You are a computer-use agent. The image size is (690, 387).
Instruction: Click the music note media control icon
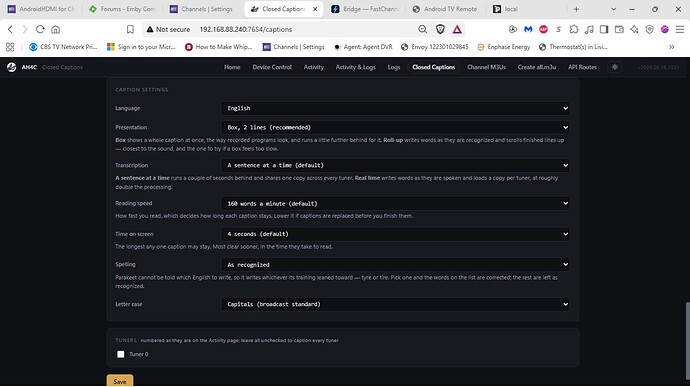tap(589, 29)
